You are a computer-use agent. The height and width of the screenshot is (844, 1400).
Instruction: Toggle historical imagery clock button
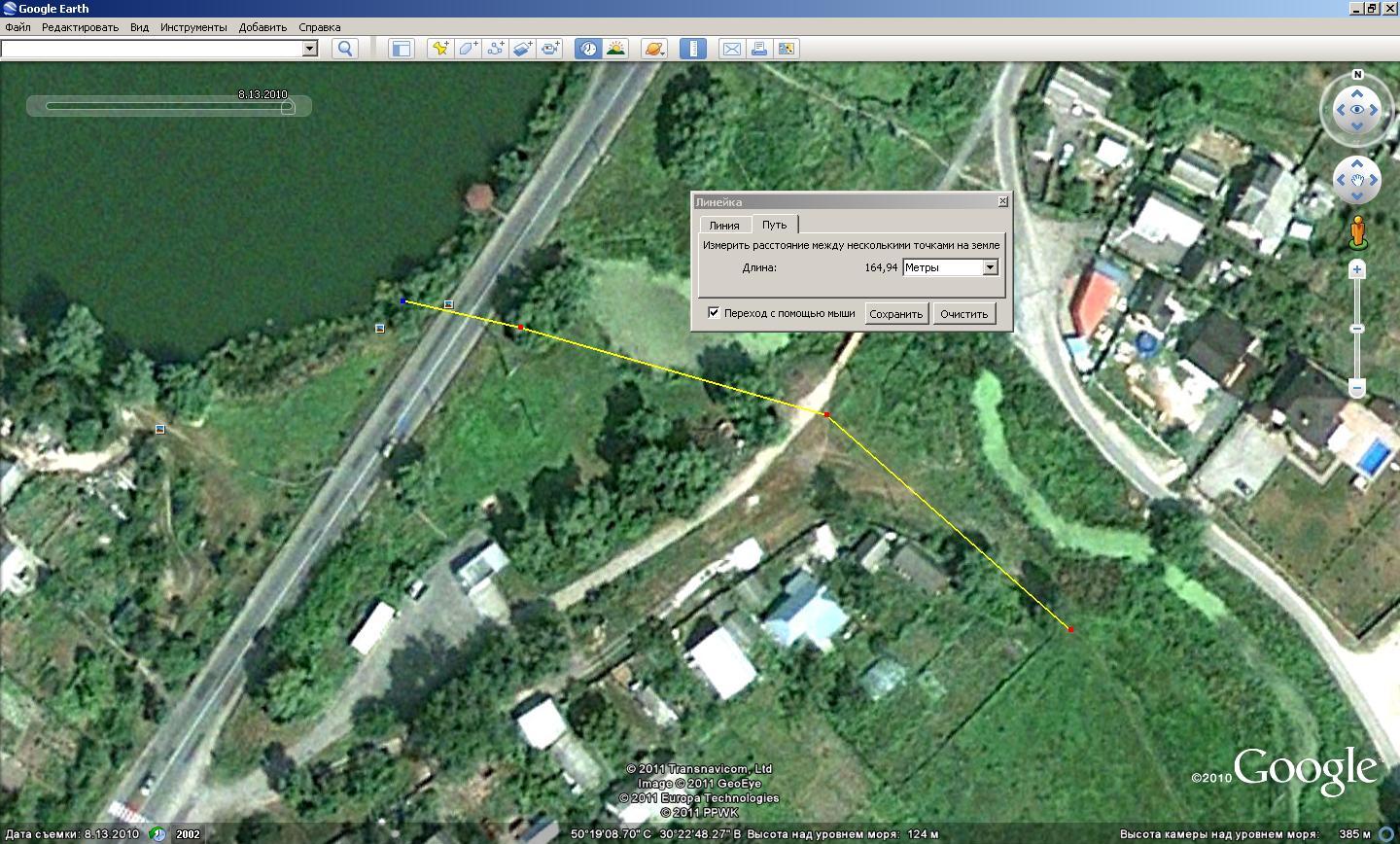click(x=588, y=49)
